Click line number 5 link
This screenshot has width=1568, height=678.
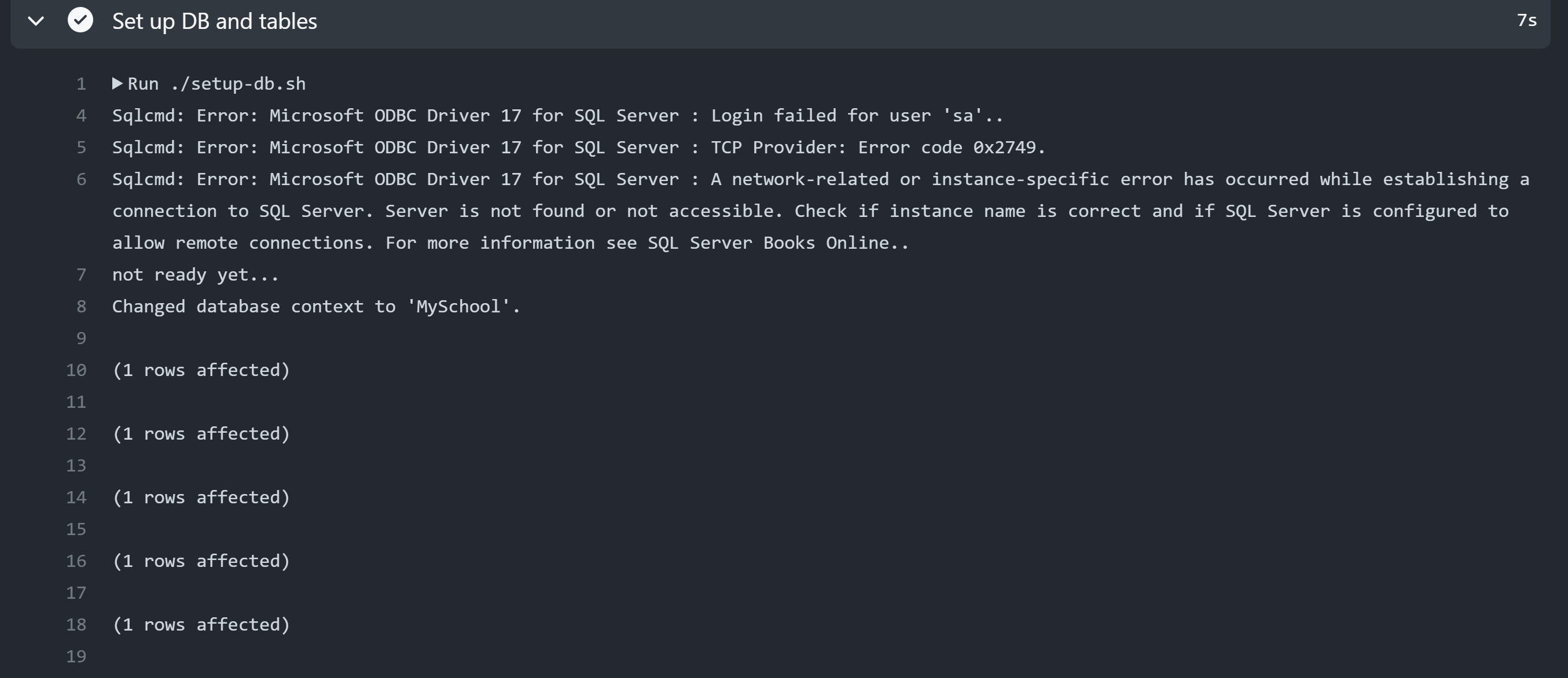pos(81,148)
